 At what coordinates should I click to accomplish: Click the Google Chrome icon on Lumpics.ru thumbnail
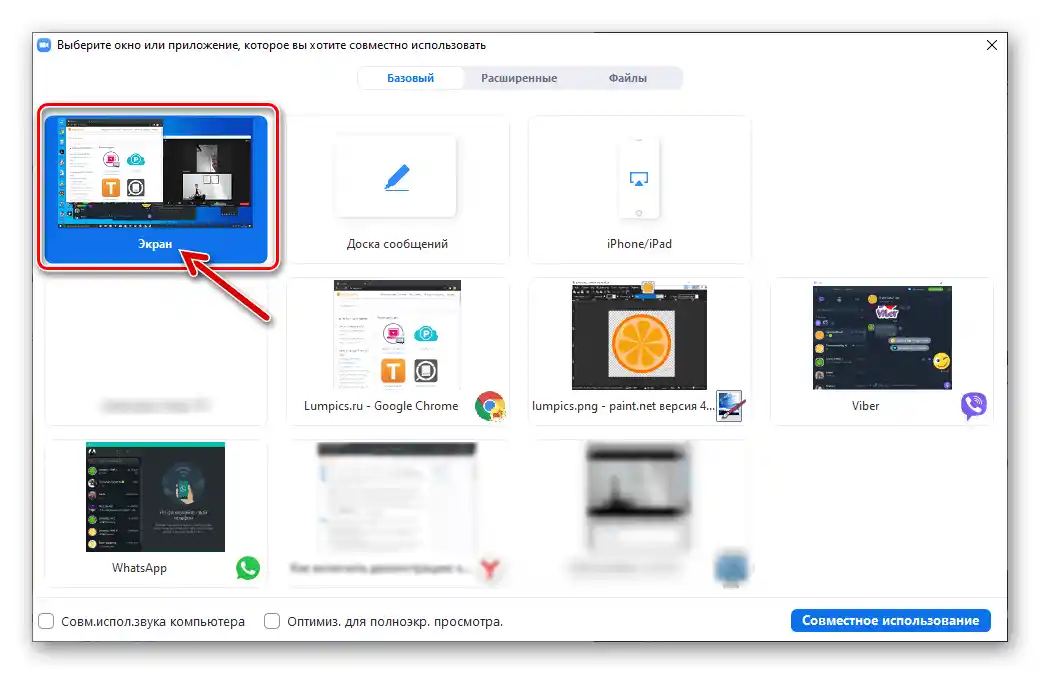pyautogui.click(x=489, y=407)
